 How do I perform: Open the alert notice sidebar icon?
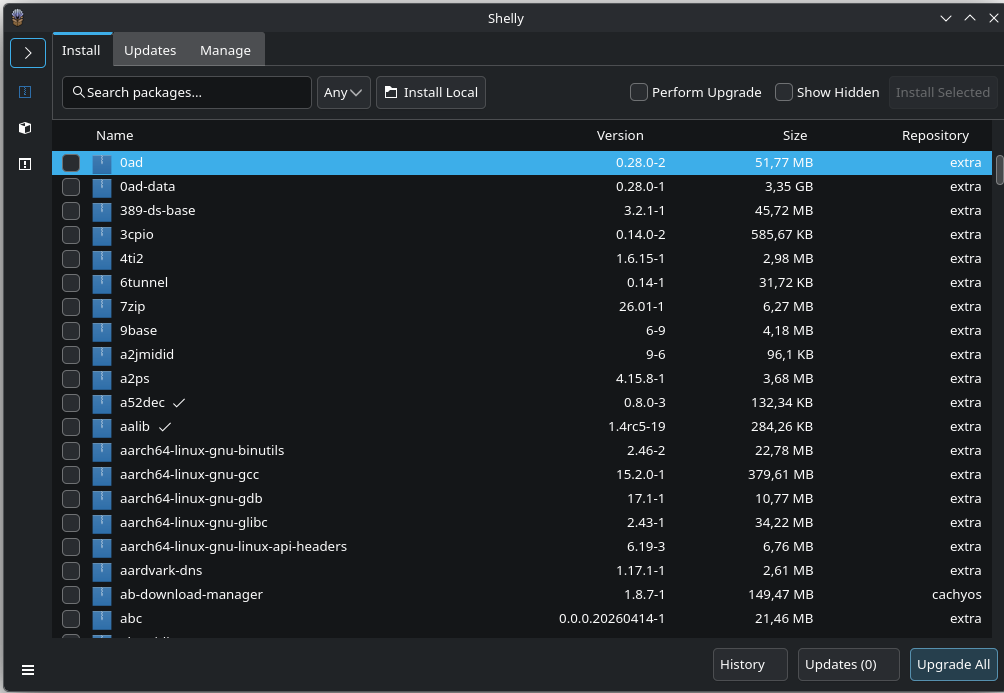[x=25, y=165]
